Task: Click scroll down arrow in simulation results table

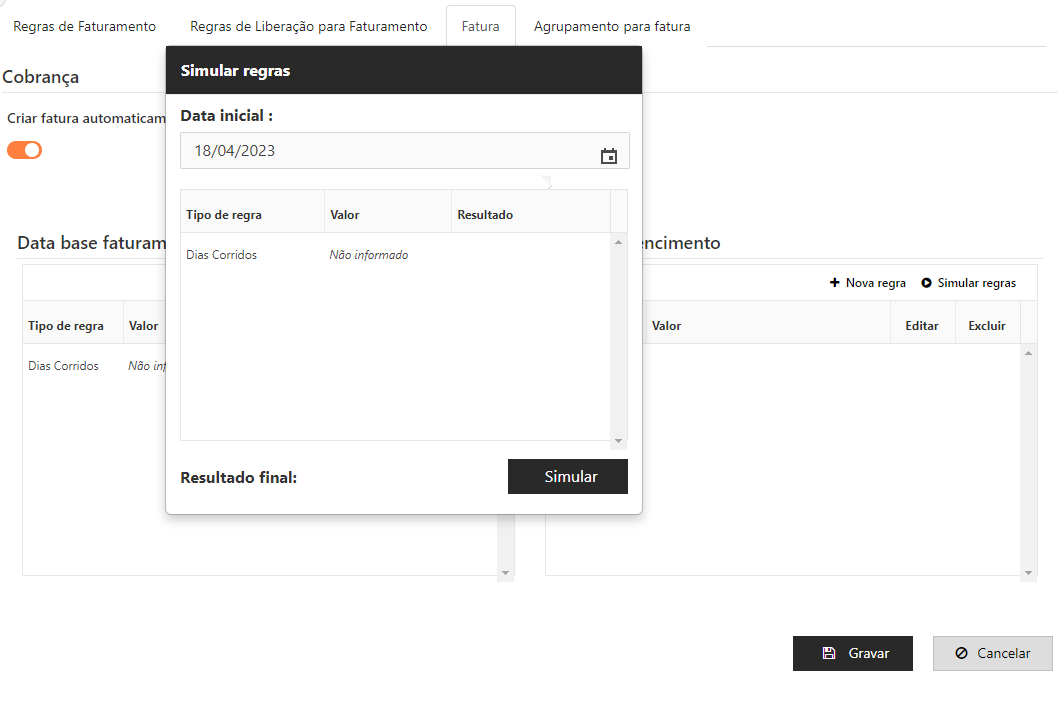Action: pos(618,440)
